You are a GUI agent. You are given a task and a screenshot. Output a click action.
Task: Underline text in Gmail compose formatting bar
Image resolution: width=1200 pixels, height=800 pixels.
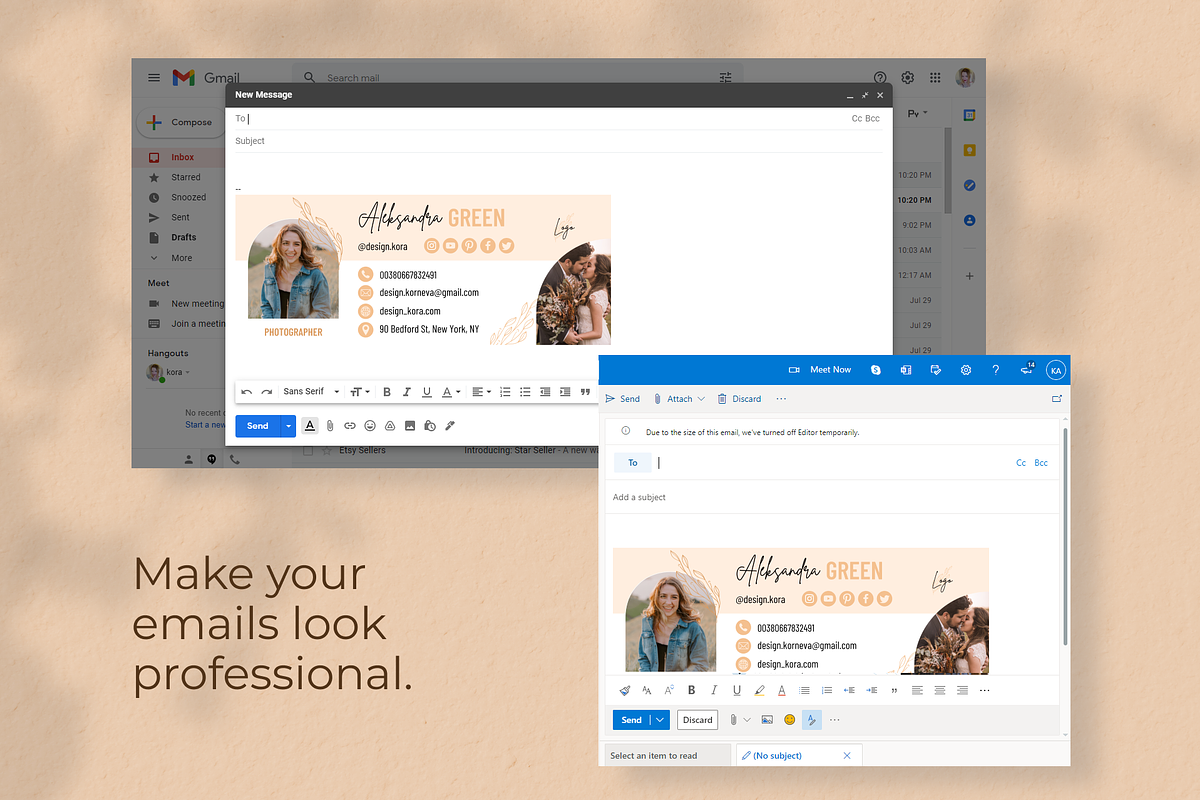click(x=427, y=392)
